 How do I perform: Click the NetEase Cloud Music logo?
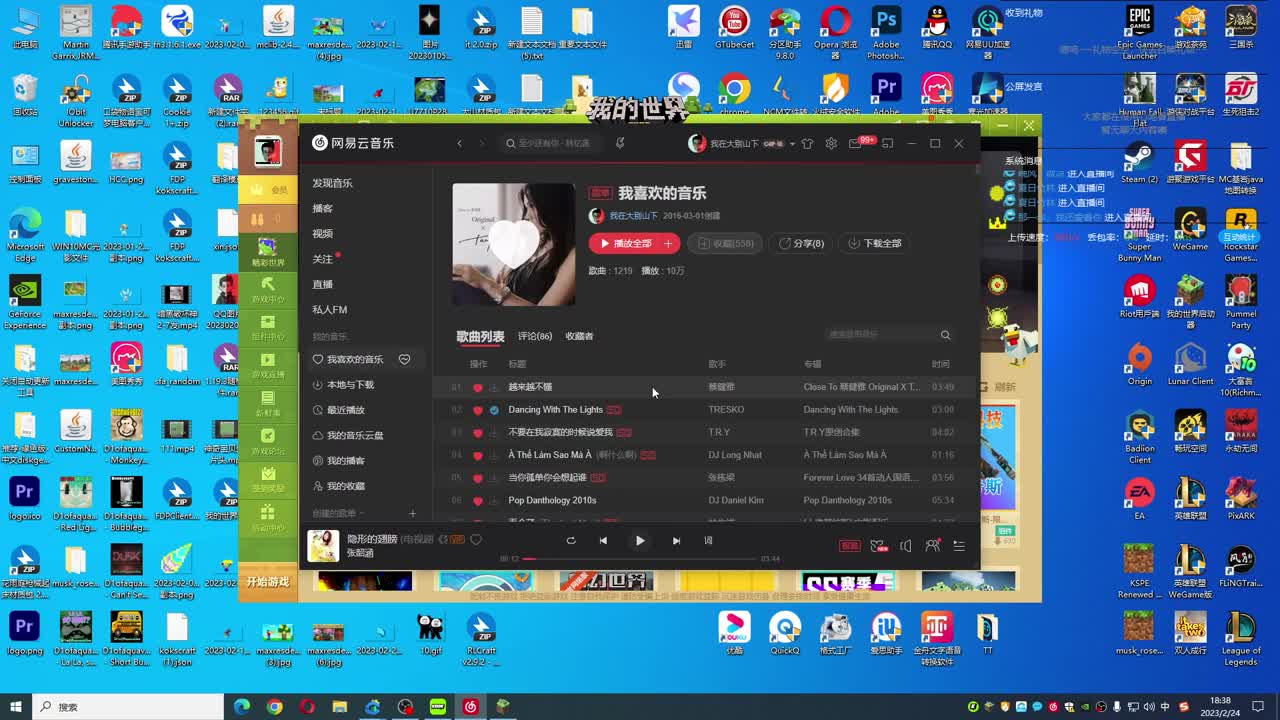(353, 143)
